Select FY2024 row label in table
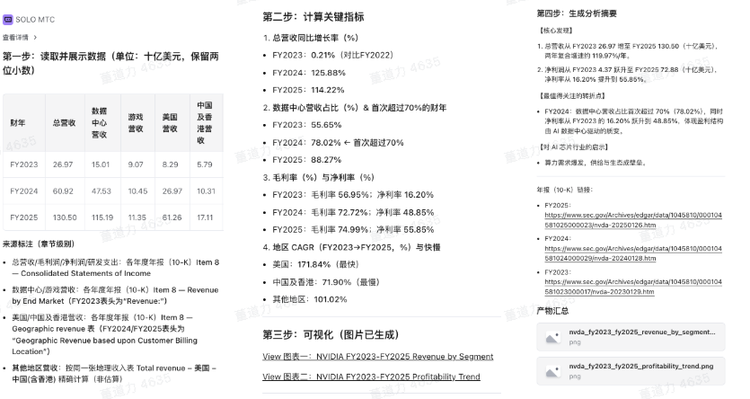The image size is (750, 399). point(24,191)
